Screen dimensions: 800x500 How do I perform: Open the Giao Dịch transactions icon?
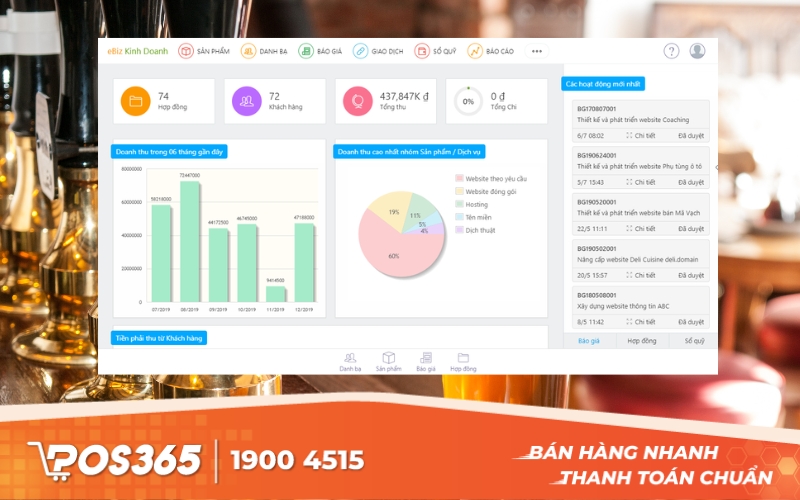click(360, 51)
